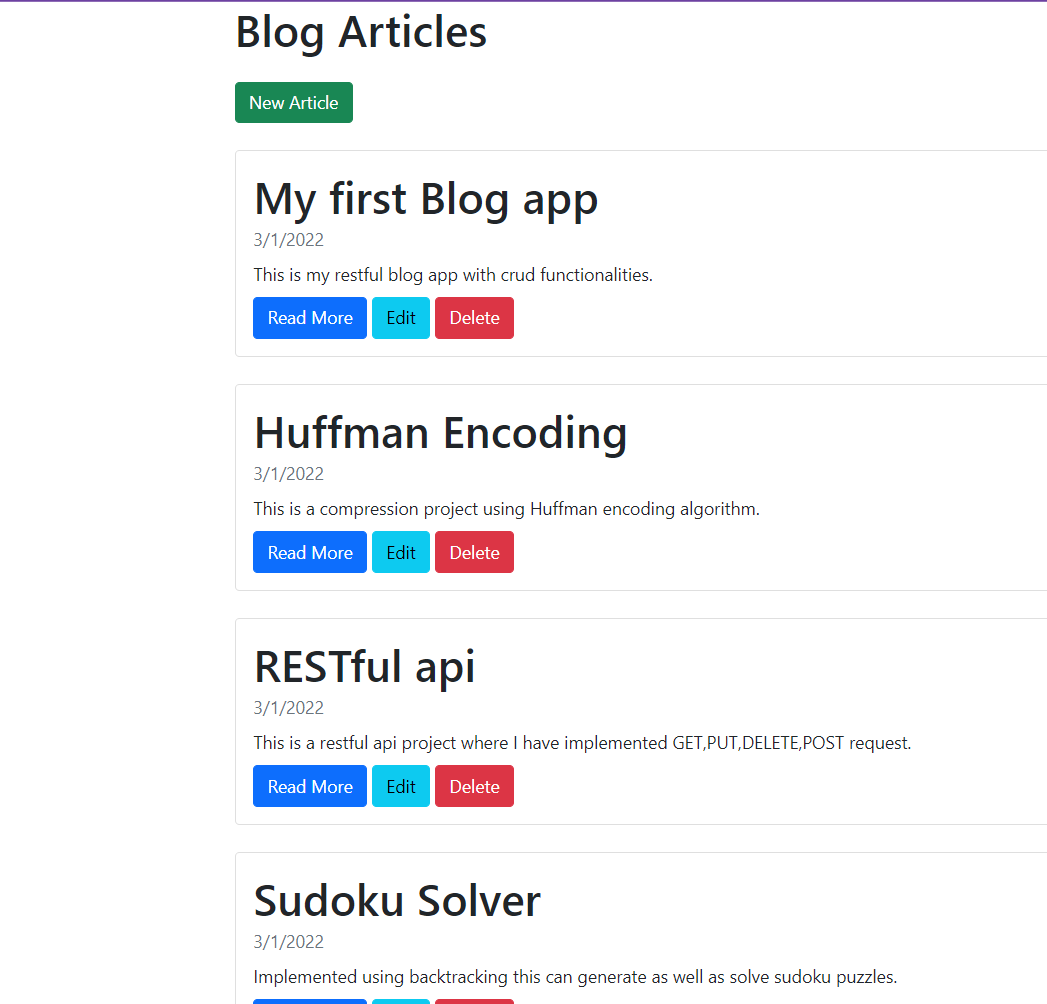
Task: Delete the Huffman Encoding article
Action: 474,552
